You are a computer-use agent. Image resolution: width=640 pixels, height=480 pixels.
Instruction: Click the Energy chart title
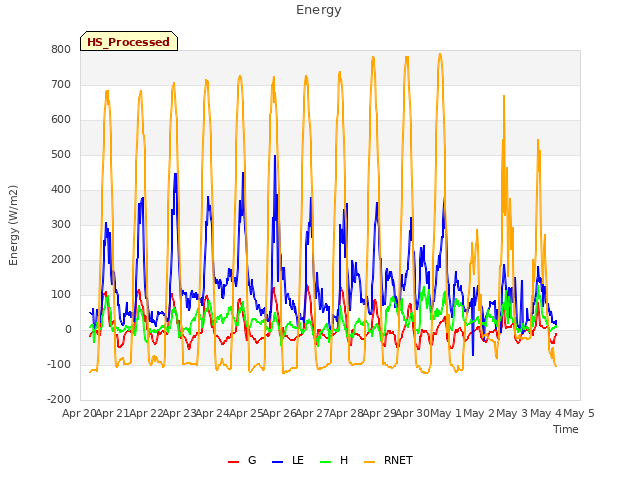tap(319, 10)
